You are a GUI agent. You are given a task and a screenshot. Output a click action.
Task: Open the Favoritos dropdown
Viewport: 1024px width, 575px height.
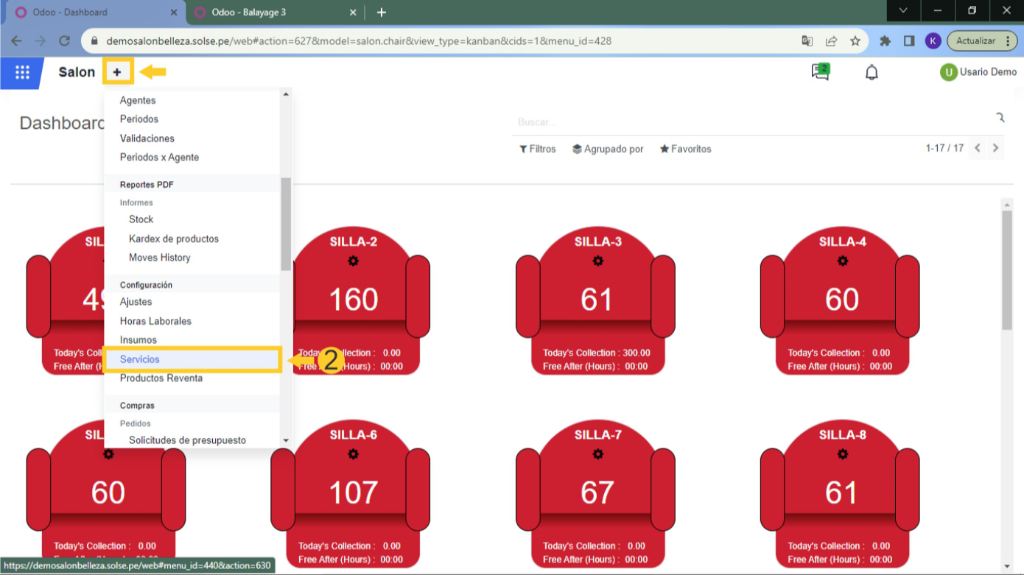685,149
